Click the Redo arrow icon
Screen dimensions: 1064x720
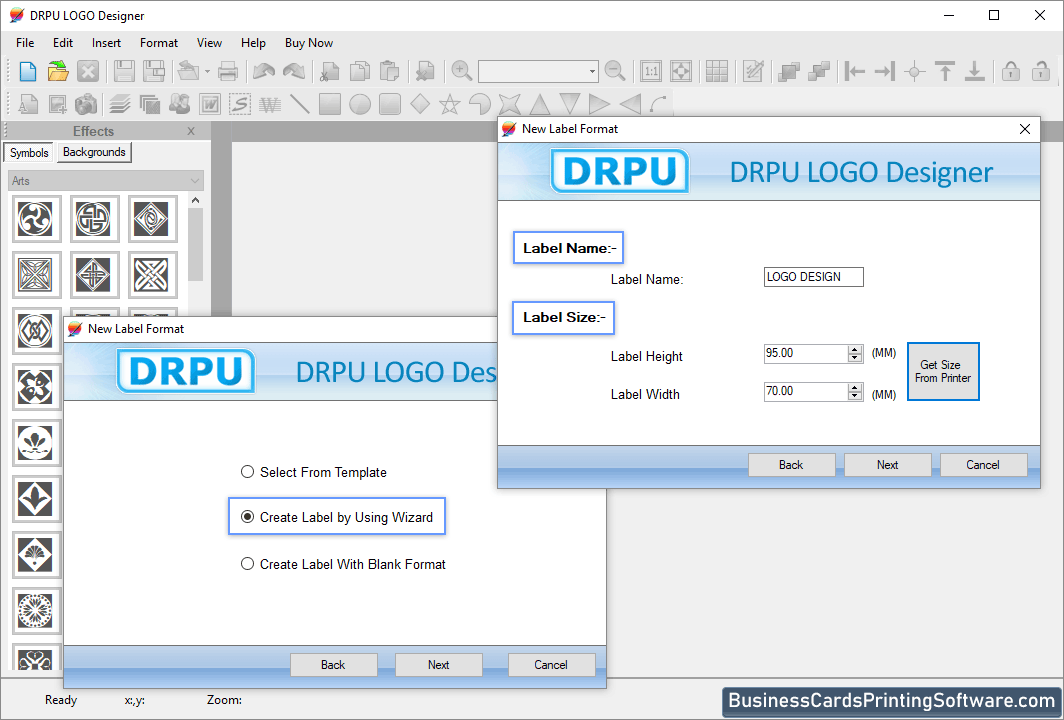(x=294, y=71)
